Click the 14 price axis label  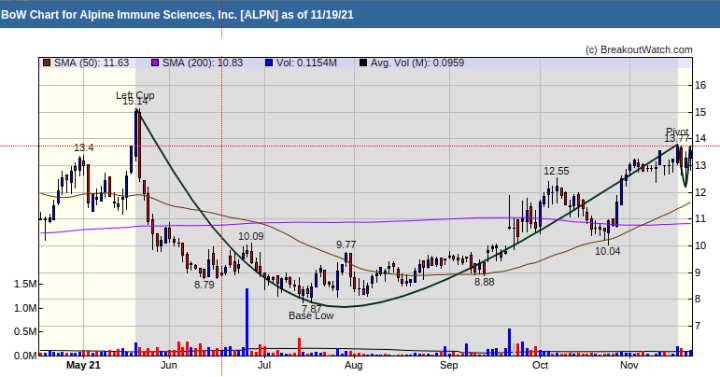[x=700, y=139]
